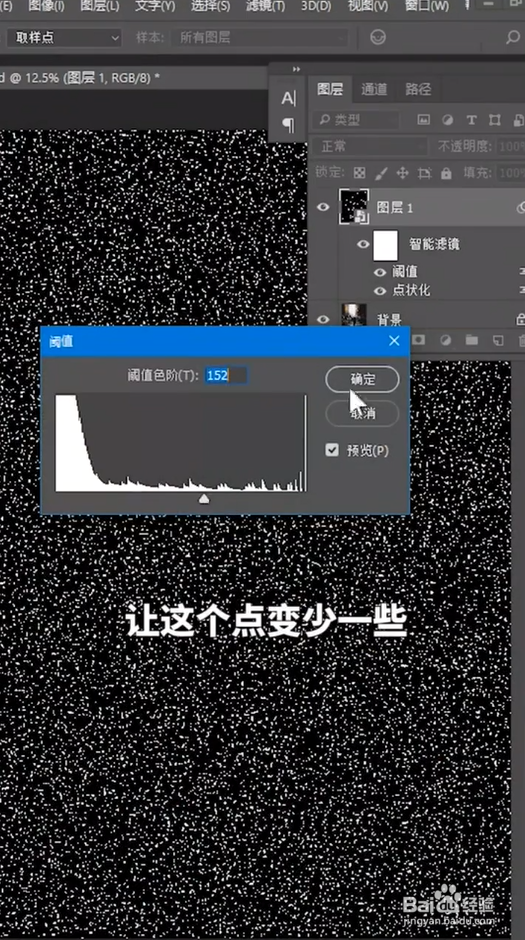Close the 阈值 dialog
Viewport: 525px width, 940px height.
(394, 341)
